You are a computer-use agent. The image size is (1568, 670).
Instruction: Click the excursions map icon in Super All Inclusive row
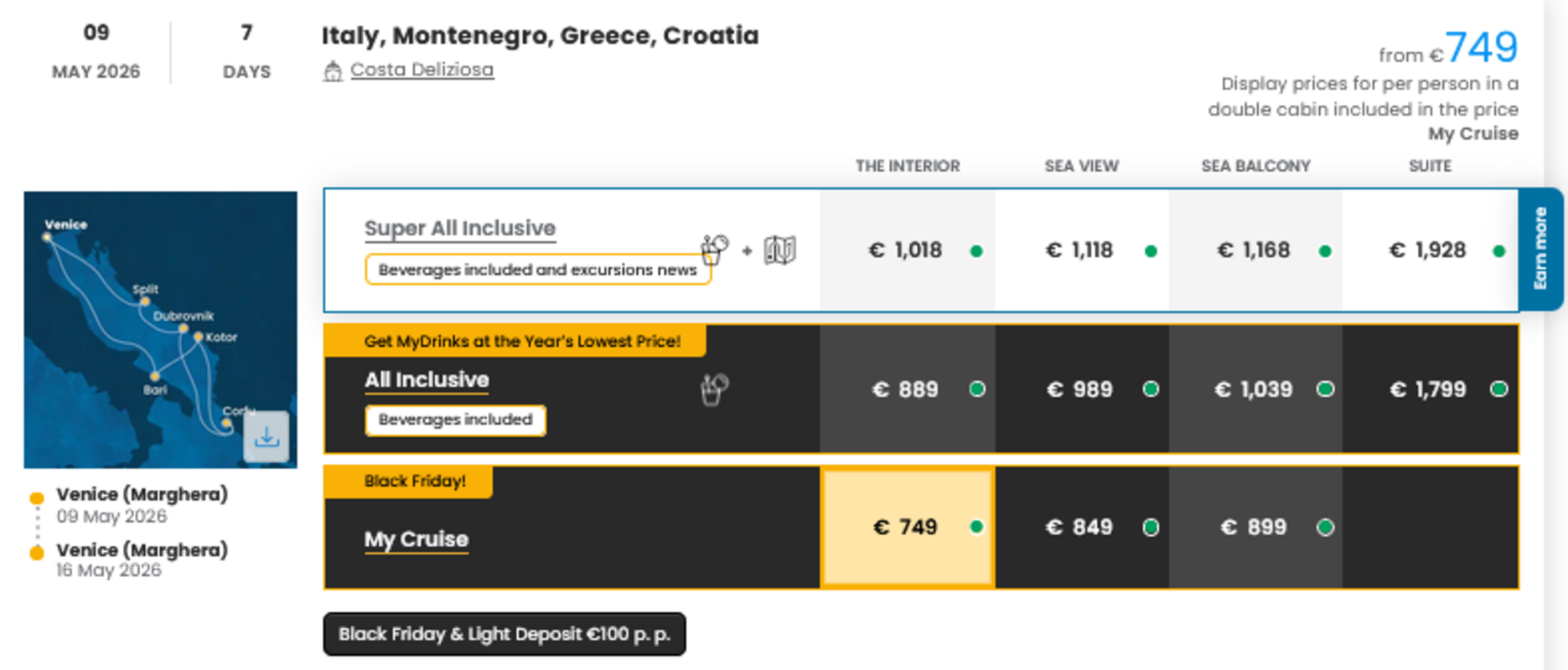(779, 249)
